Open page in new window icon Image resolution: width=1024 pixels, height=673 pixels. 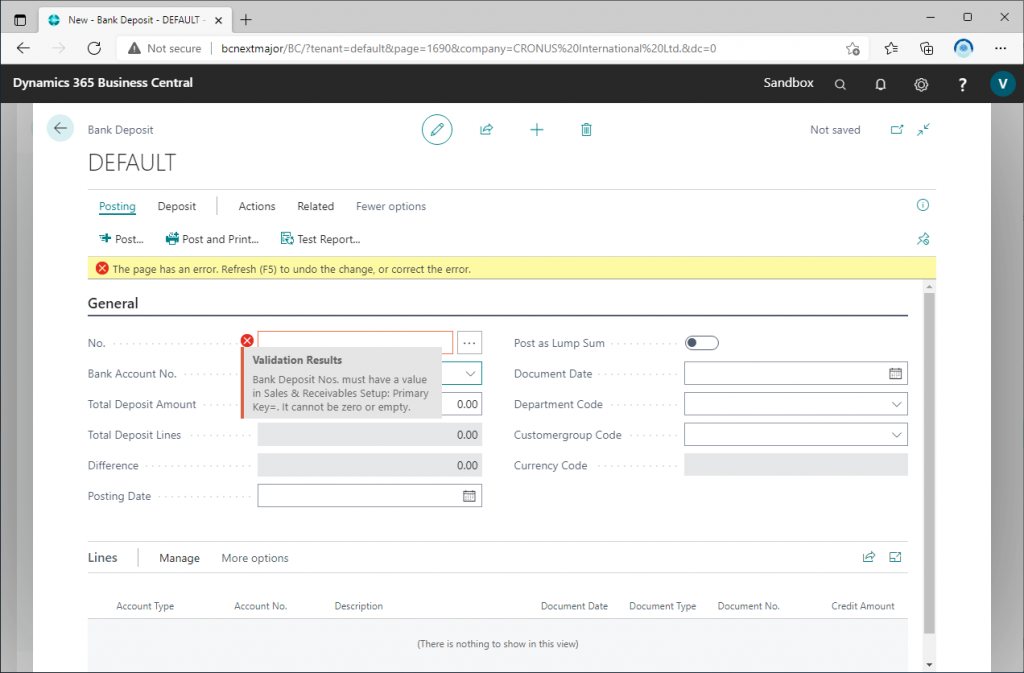pos(897,129)
